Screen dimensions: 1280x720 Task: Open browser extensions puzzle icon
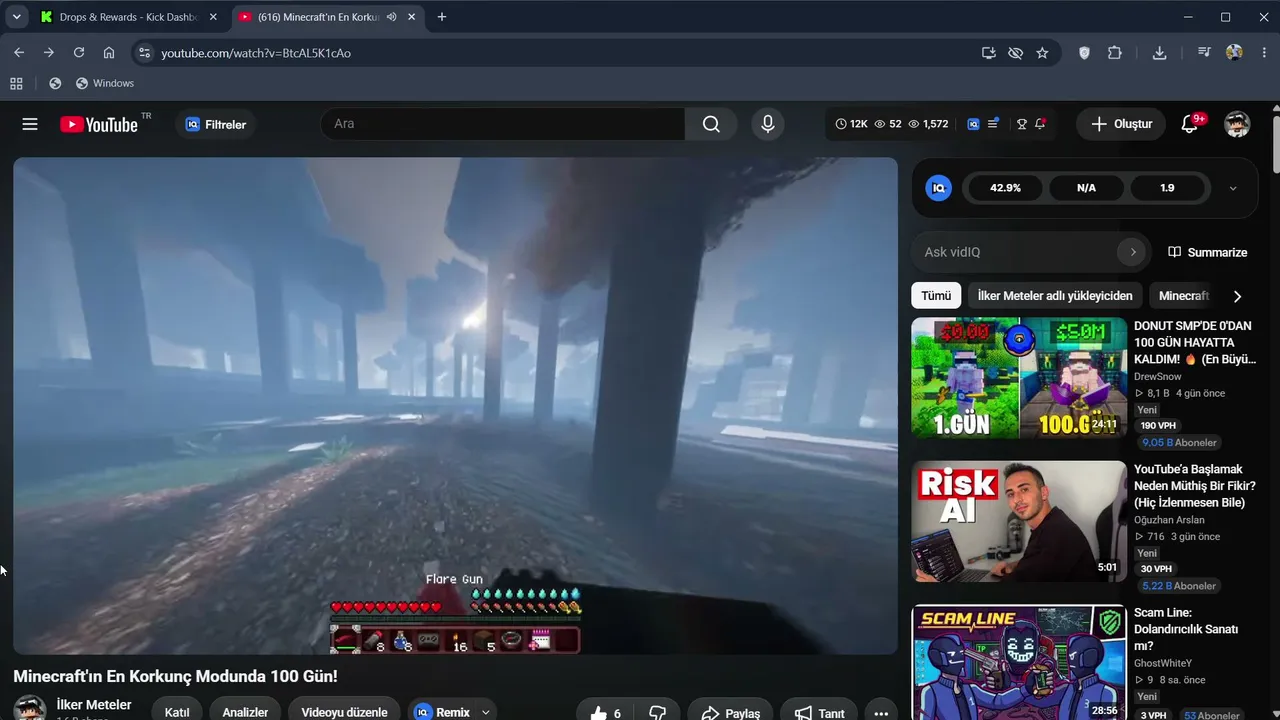(x=1115, y=53)
